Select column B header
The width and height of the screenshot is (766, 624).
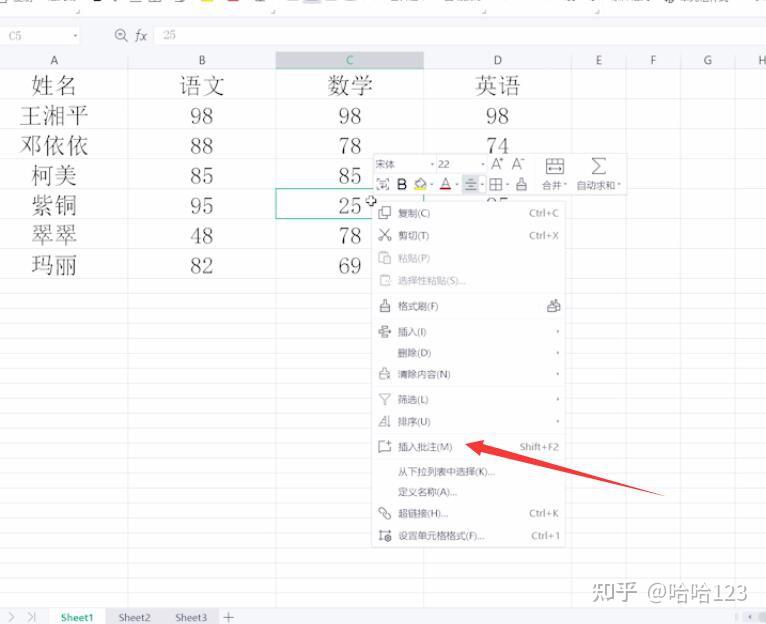[202, 60]
